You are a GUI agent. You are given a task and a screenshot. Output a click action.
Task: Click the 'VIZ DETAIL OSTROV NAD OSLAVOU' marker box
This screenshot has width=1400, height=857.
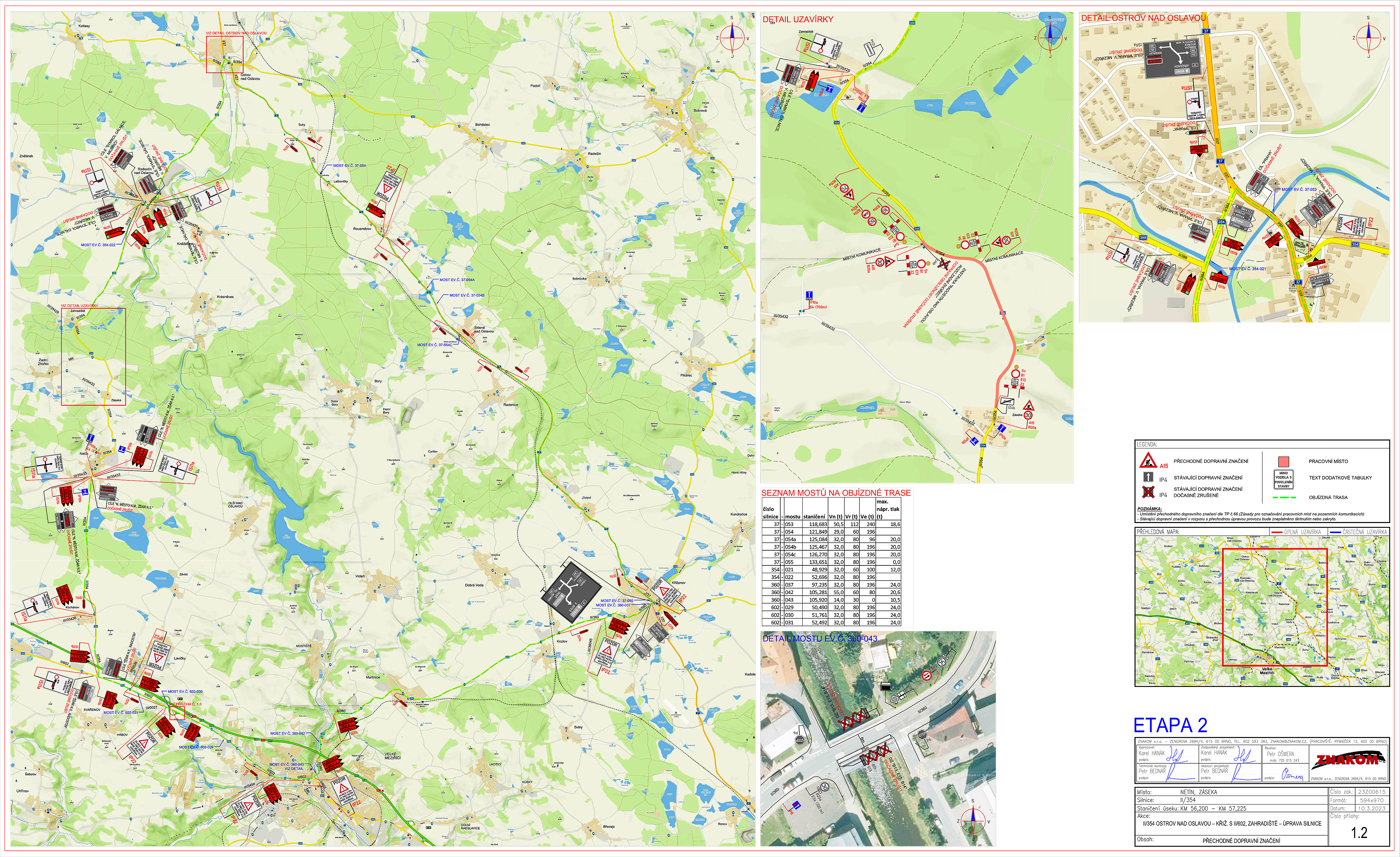[224, 55]
